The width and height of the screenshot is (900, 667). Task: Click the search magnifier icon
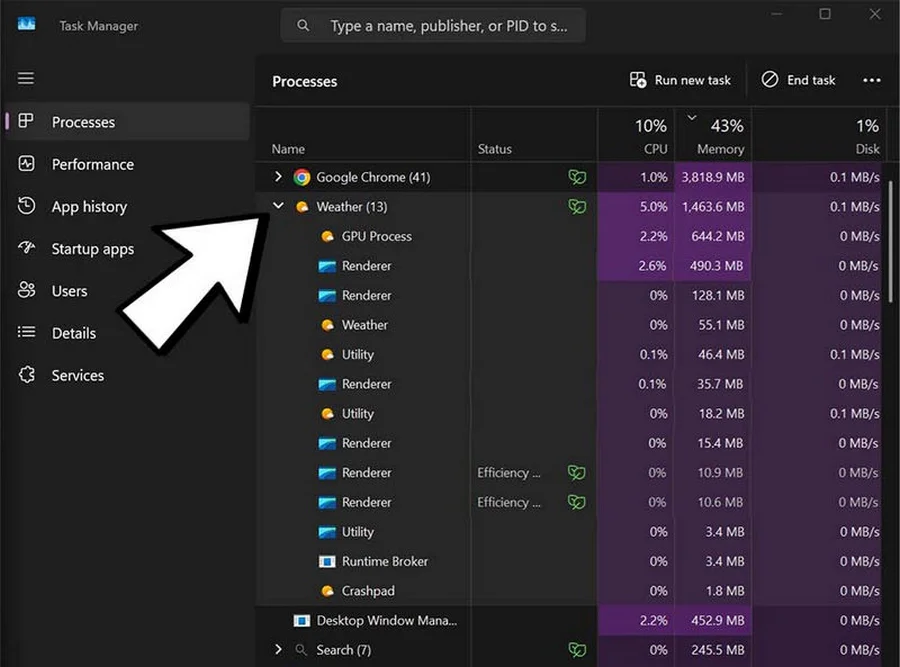coord(303,25)
